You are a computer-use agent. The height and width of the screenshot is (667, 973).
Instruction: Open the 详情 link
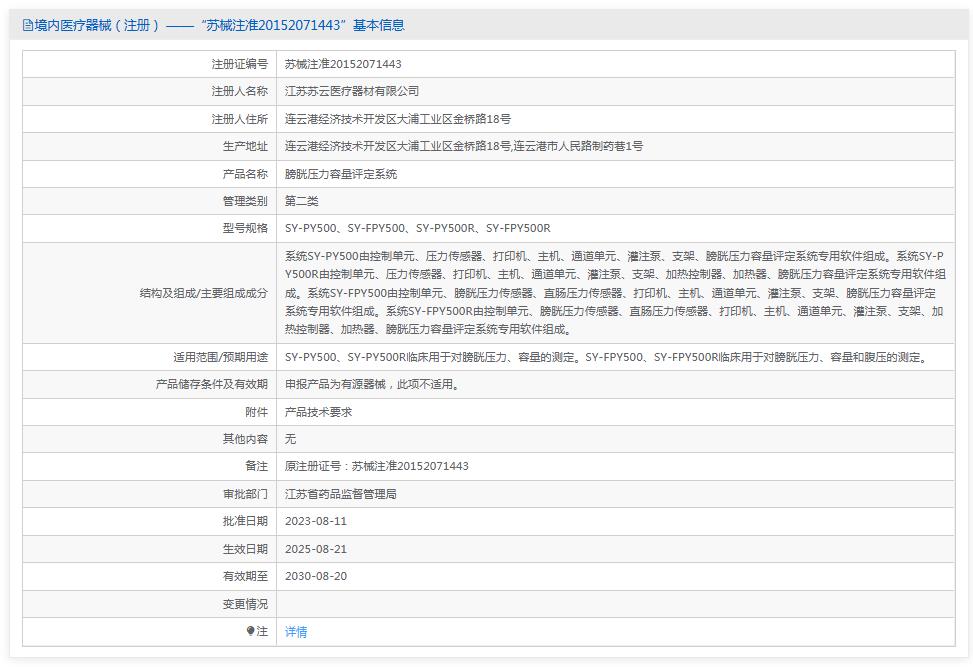(296, 632)
